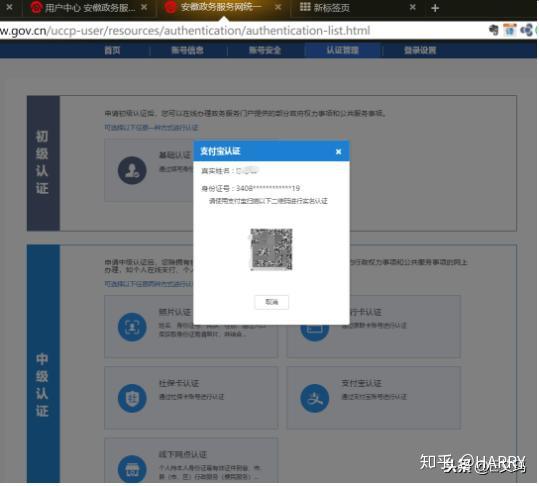Click the dark extension icon in address bar

(x=494, y=30)
